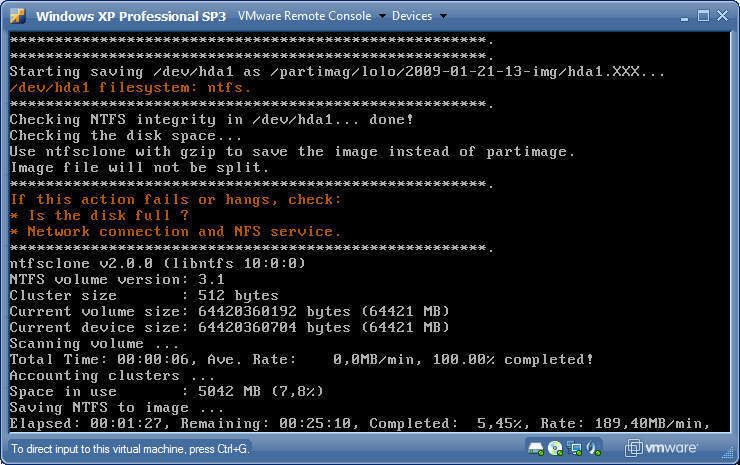Click the 'Scanning volume ...' line
Image resolution: width=740 pixels, height=465 pixels.
click(94, 344)
